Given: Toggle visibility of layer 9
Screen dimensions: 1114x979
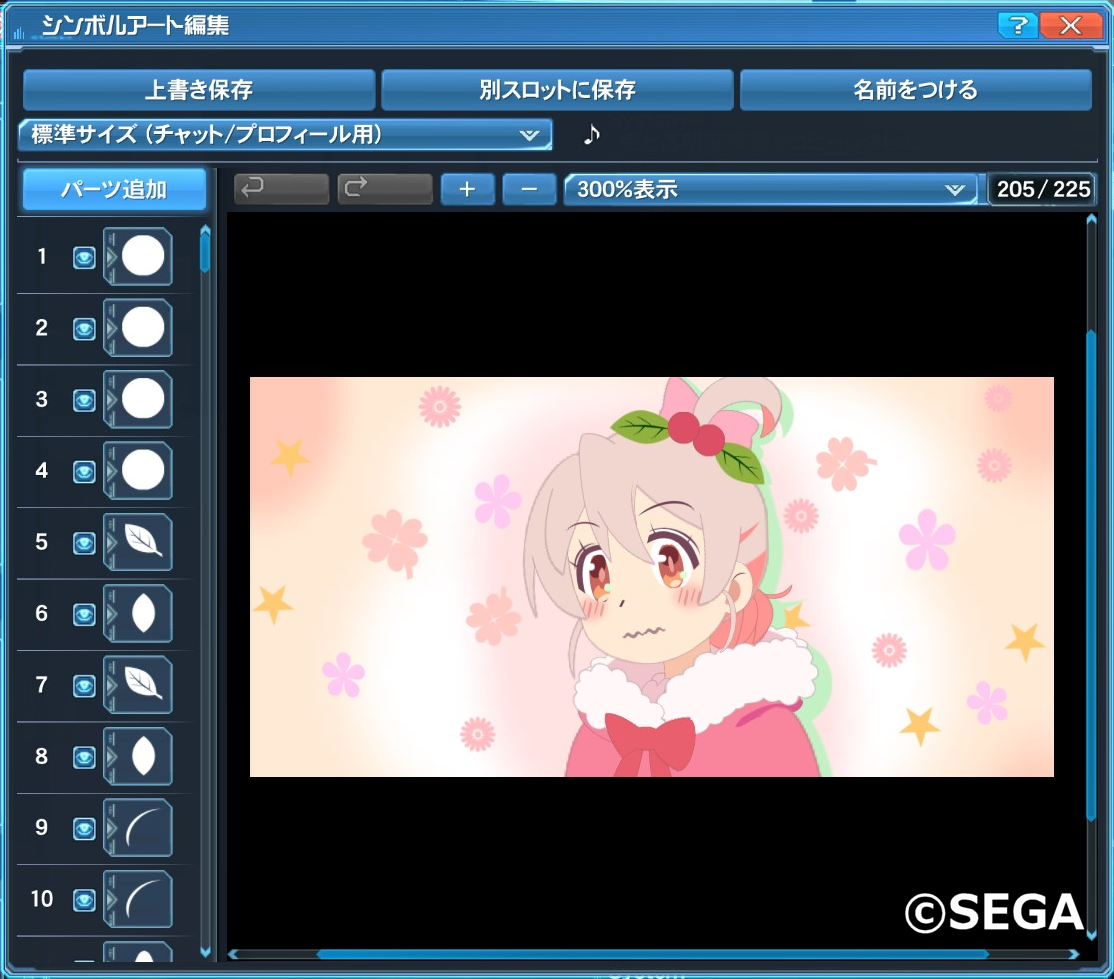Looking at the screenshot, I should click(x=84, y=829).
